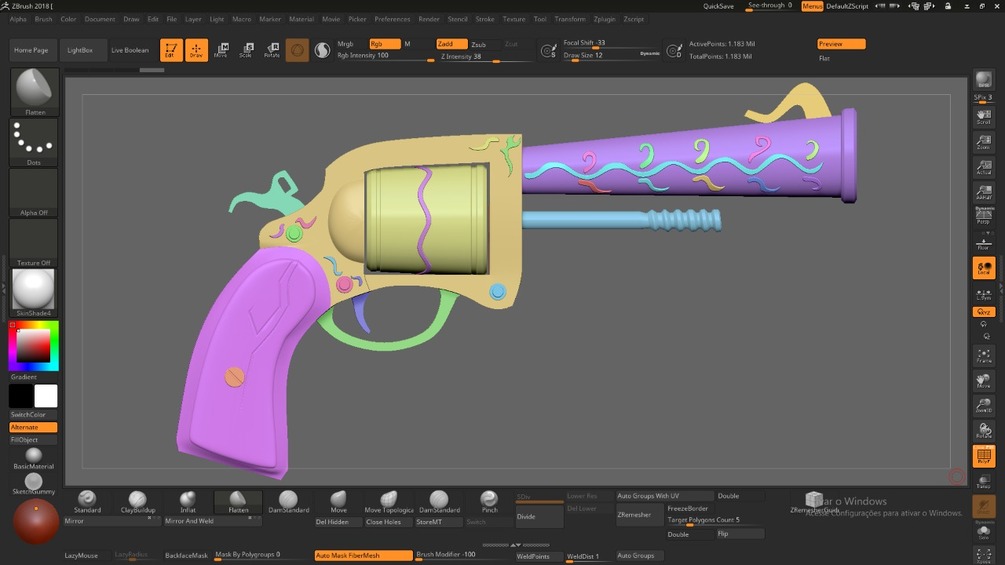Screen dimensions: 1005x565
Task: Select the Standard brush
Action: tap(87, 502)
